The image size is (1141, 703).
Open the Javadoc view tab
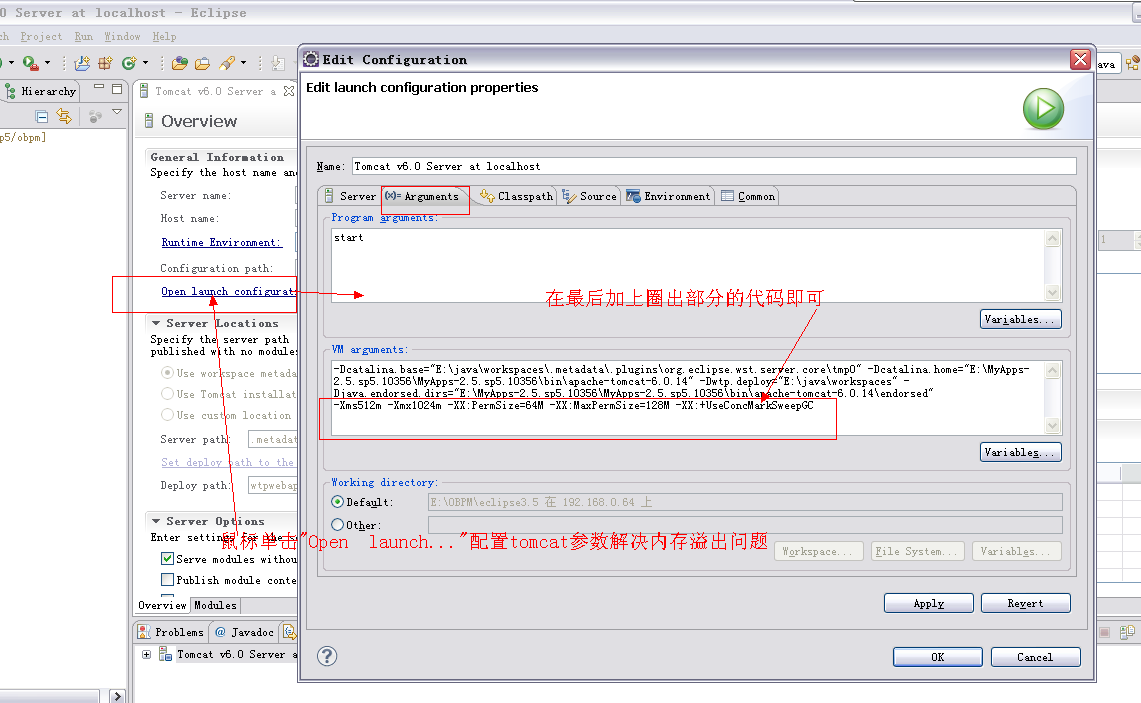pyautogui.click(x=245, y=632)
